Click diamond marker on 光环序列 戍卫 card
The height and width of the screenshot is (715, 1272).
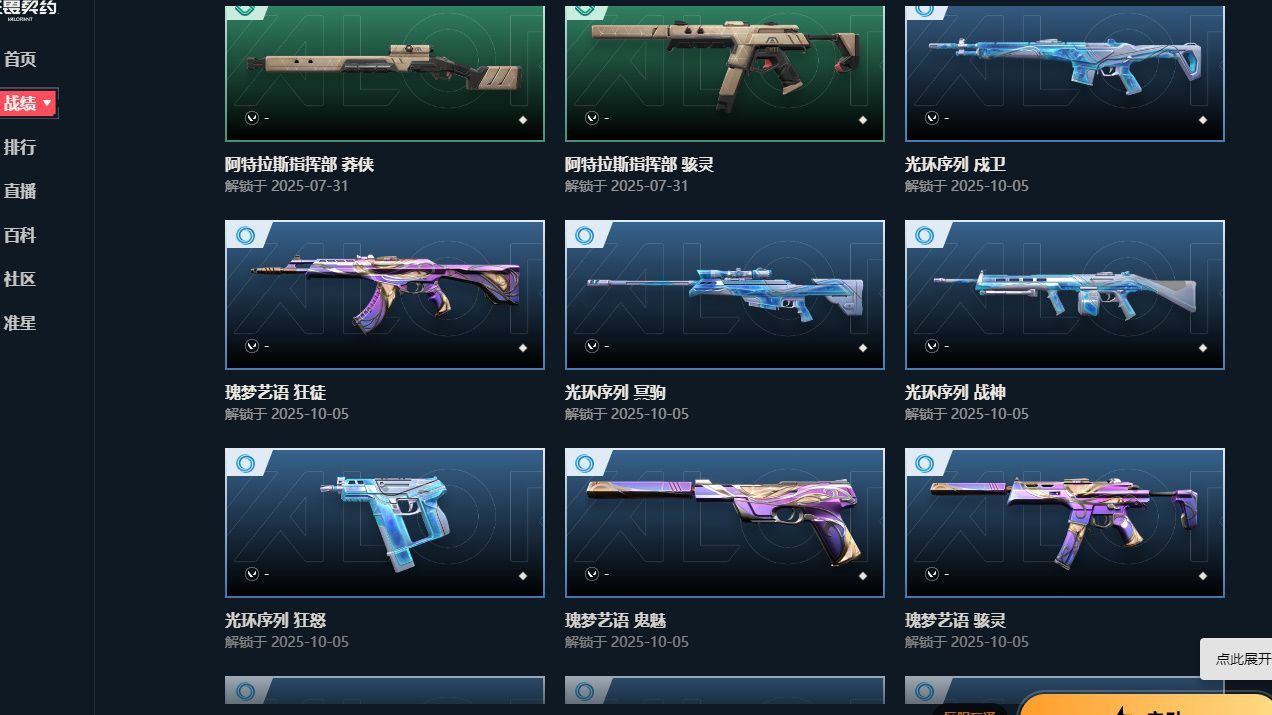pos(1203,120)
